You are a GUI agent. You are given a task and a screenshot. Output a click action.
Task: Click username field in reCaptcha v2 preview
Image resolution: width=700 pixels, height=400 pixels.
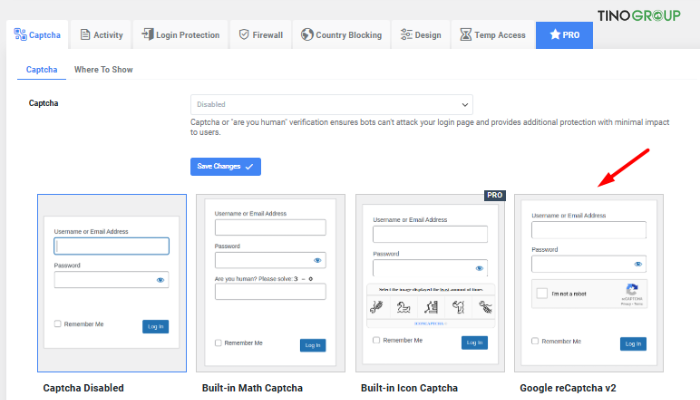589,230
